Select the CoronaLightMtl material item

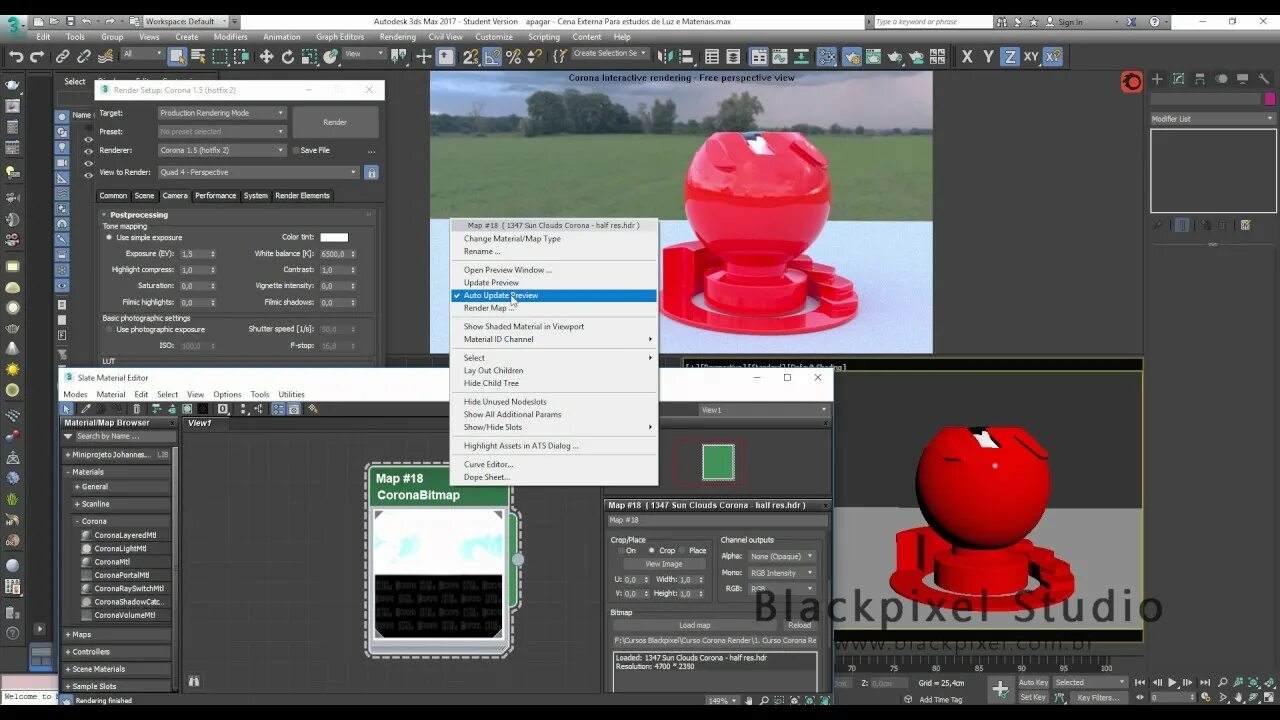[x=120, y=548]
